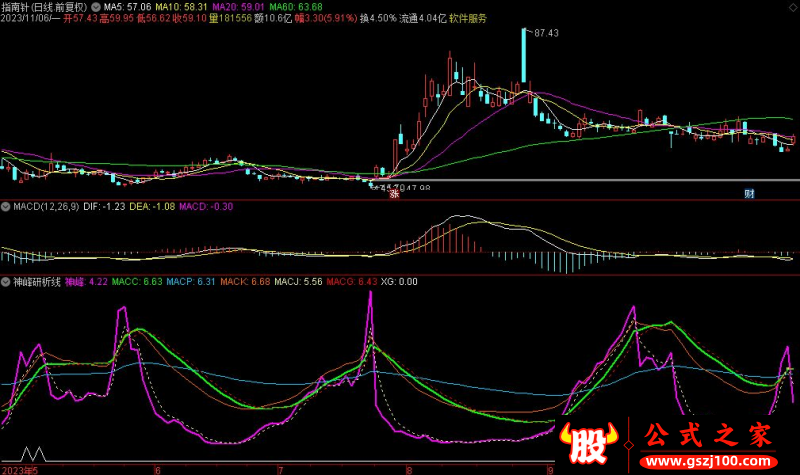Select the 指南针(日线.前复权) chart title
This screenshot has height=475, width=800.
44,7
